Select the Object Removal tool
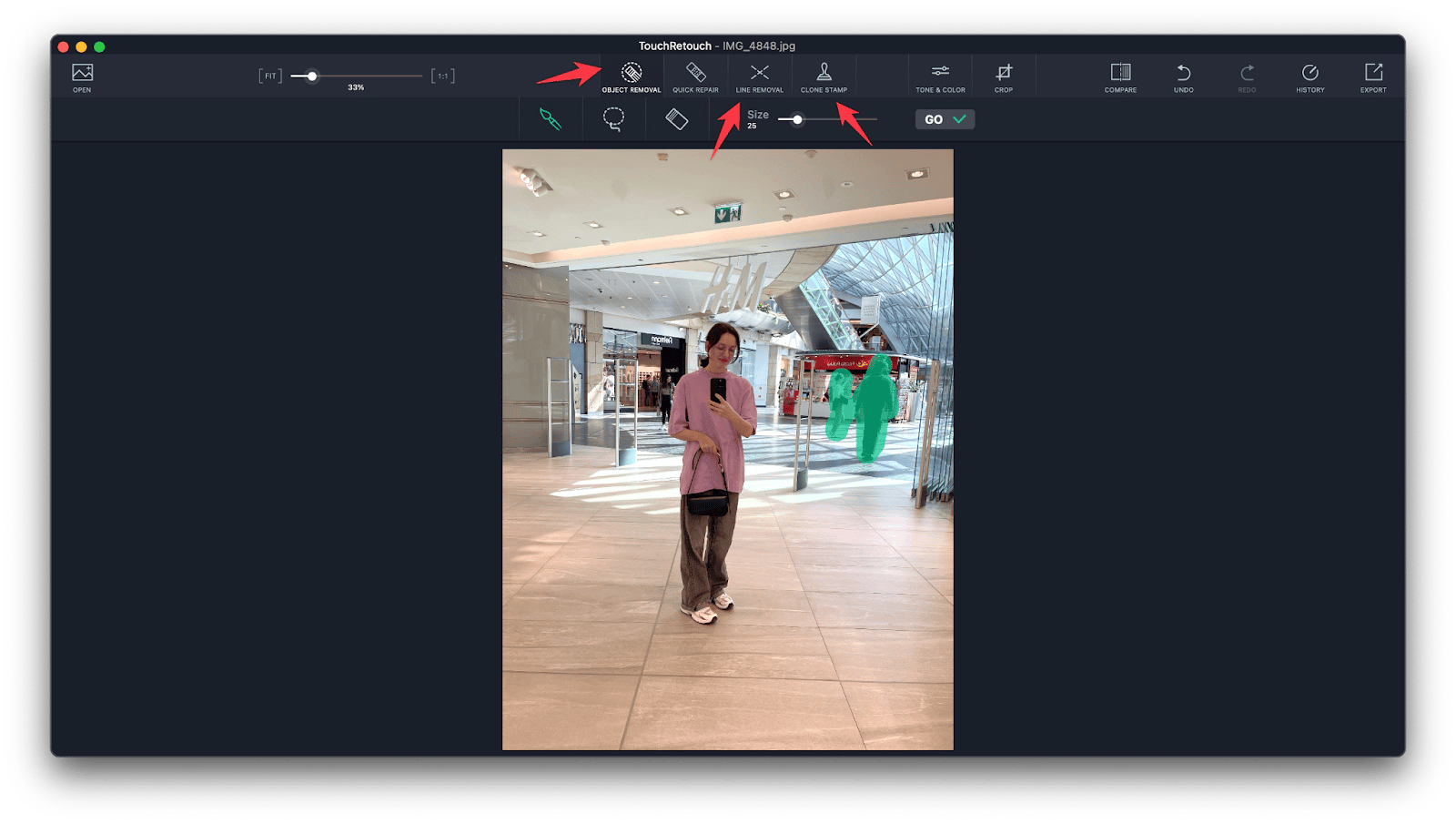Screen dimensions: 1456x824 (632, 77)
